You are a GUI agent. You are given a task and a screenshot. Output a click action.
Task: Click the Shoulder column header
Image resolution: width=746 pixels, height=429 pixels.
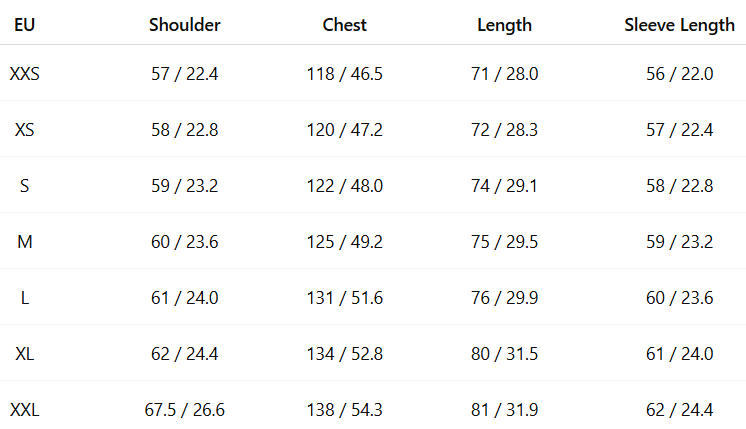click(x=184, y=25)
